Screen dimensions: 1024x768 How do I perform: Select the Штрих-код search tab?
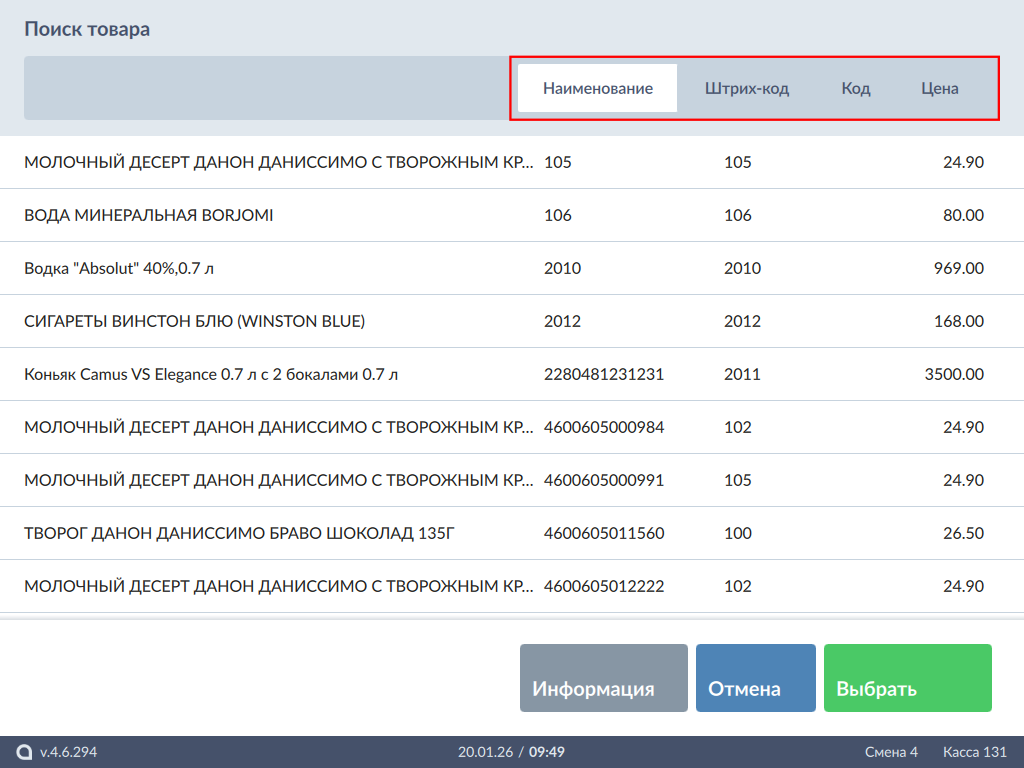pos(746,88)
